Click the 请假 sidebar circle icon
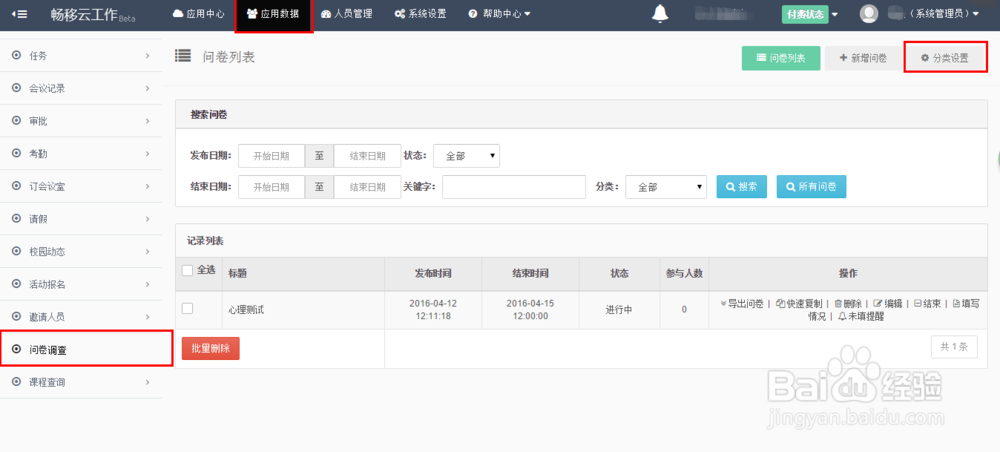 [x=17, y=219]
